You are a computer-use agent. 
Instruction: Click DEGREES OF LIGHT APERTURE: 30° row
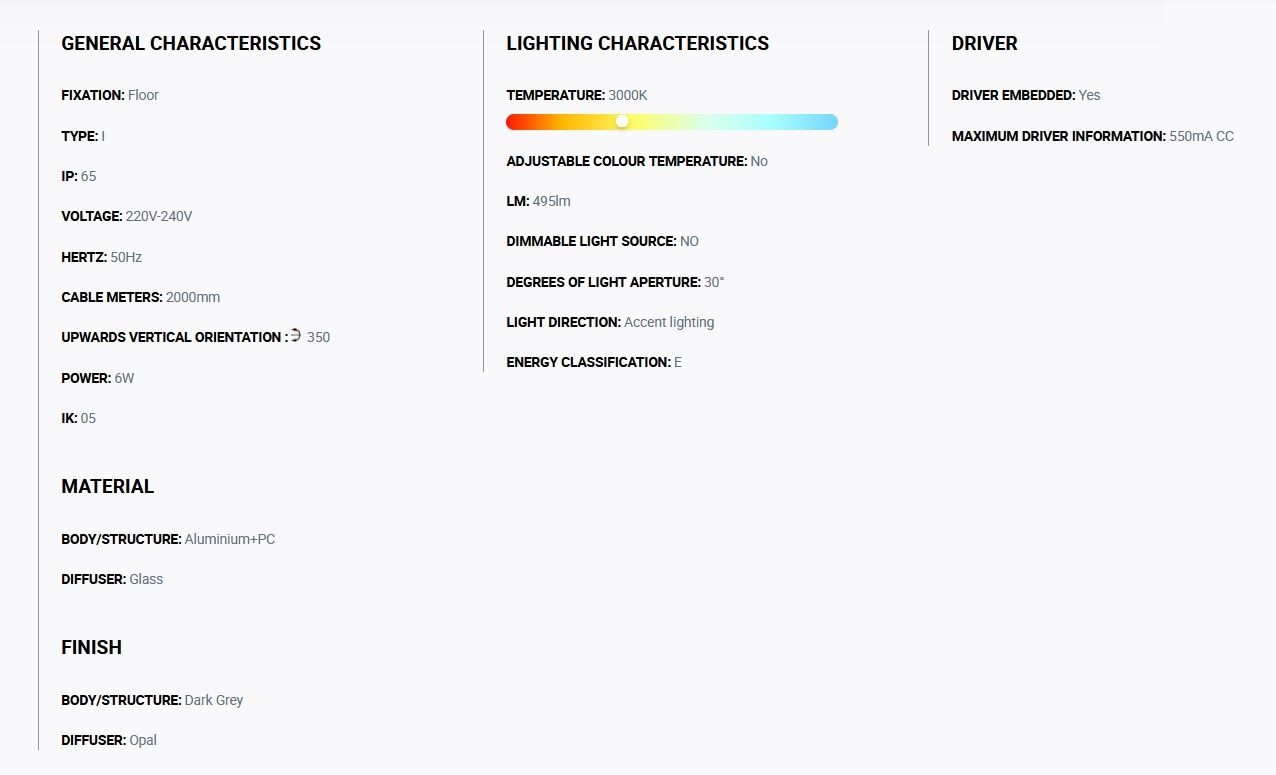(615, 282)
